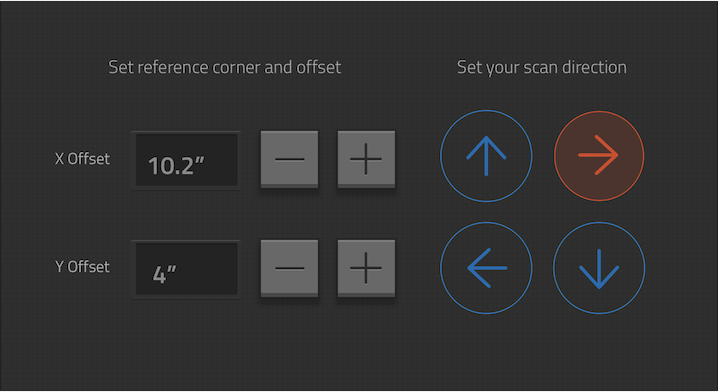The width and height of the screenshot is (718, 392).
Task: Click the X Offset label
Action: pos(82,159)
